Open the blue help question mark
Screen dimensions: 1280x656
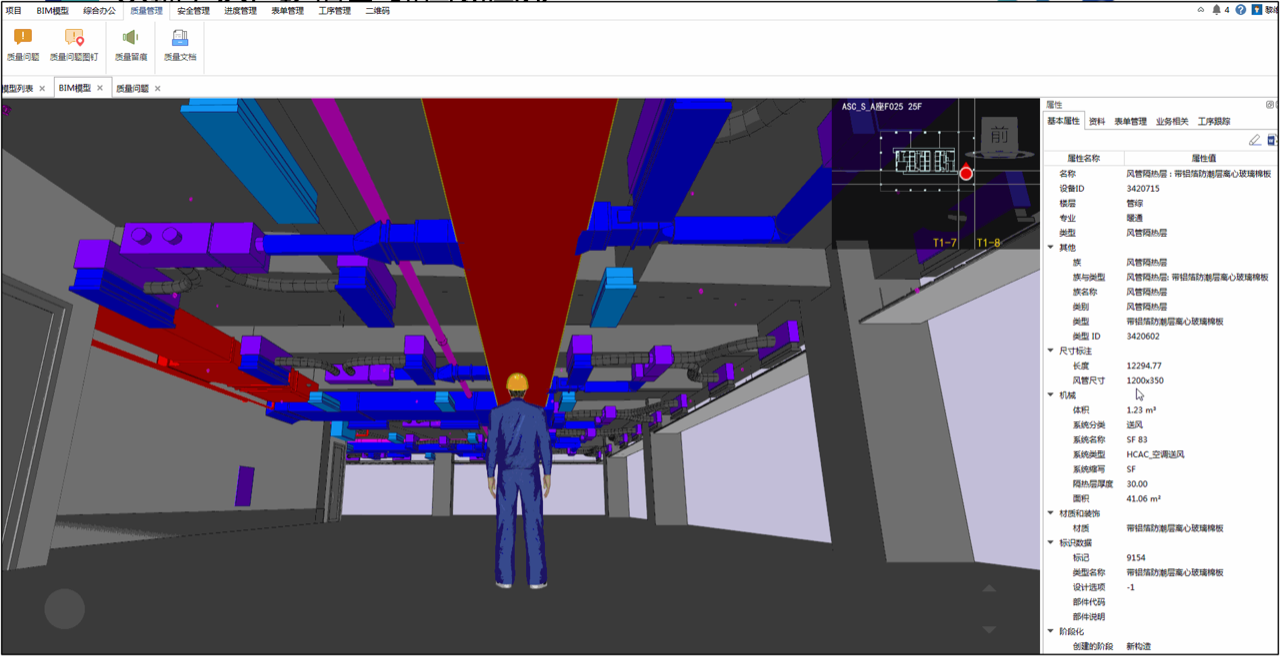pos(1241,10)
